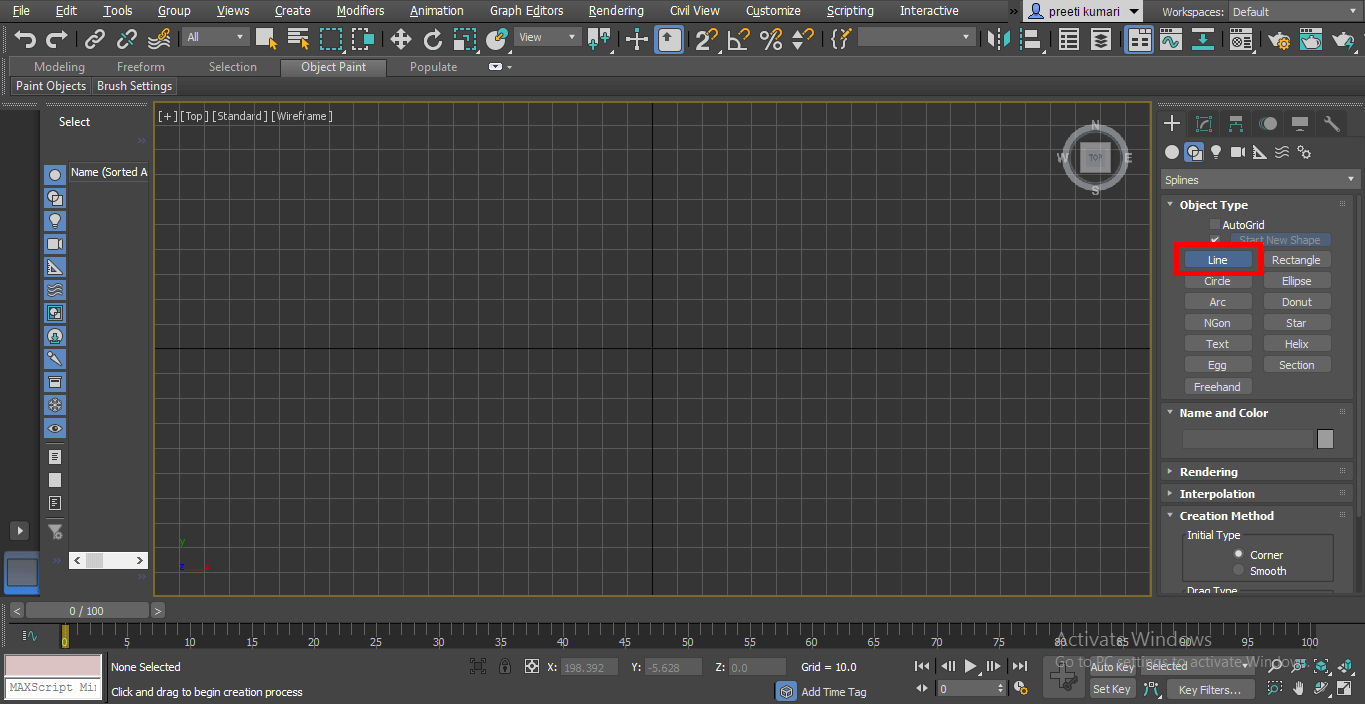Viewport: 1365px width, 704px height.
Task: Click the Helix shape button
Action: (1297, 343)
